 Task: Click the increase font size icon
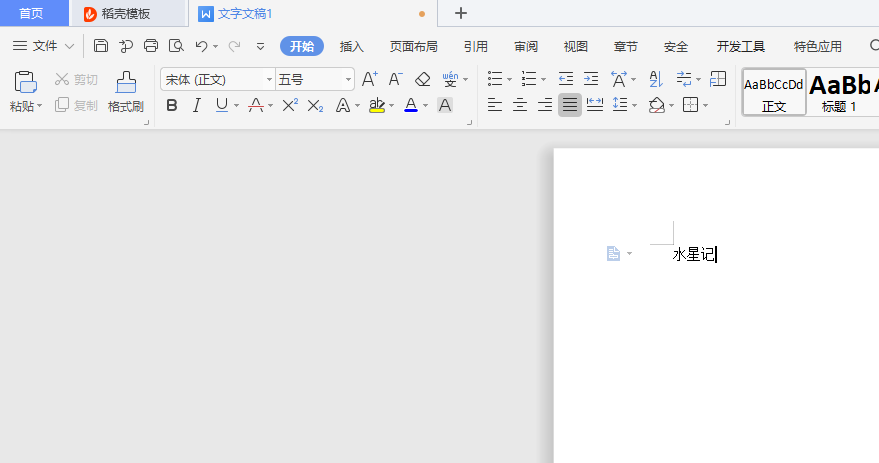point(369,79)
